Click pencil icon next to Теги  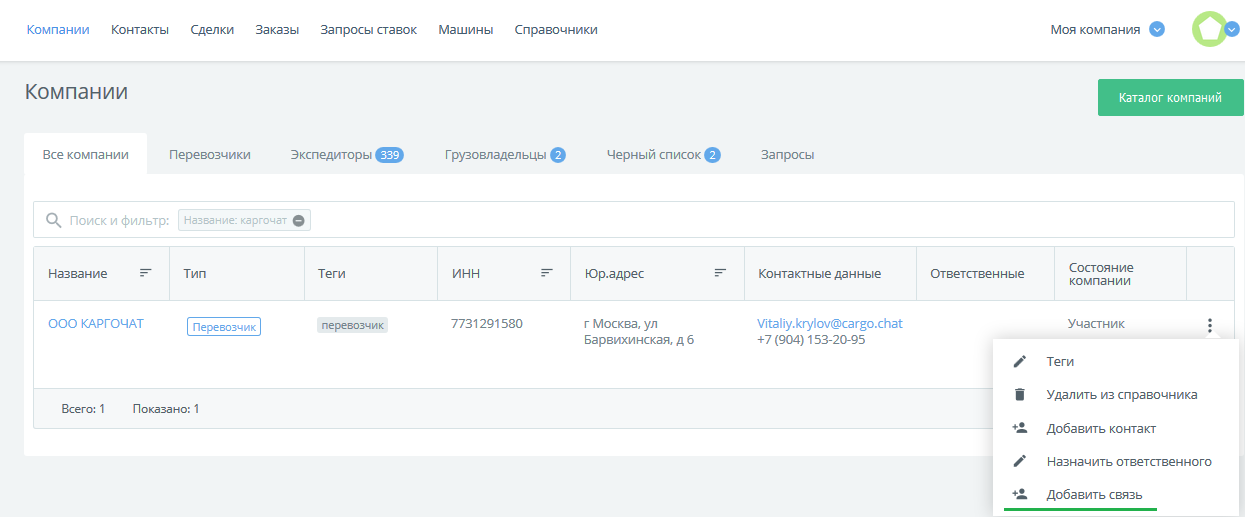point(1020,361)
